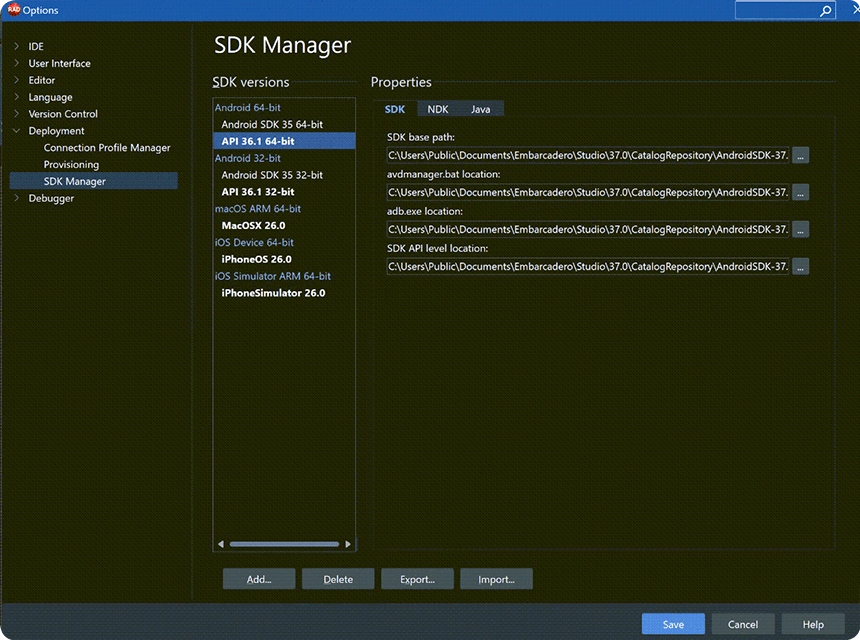Browse for SDK API level location
This screenshot has height=640, width=860.
coord(800,266)
